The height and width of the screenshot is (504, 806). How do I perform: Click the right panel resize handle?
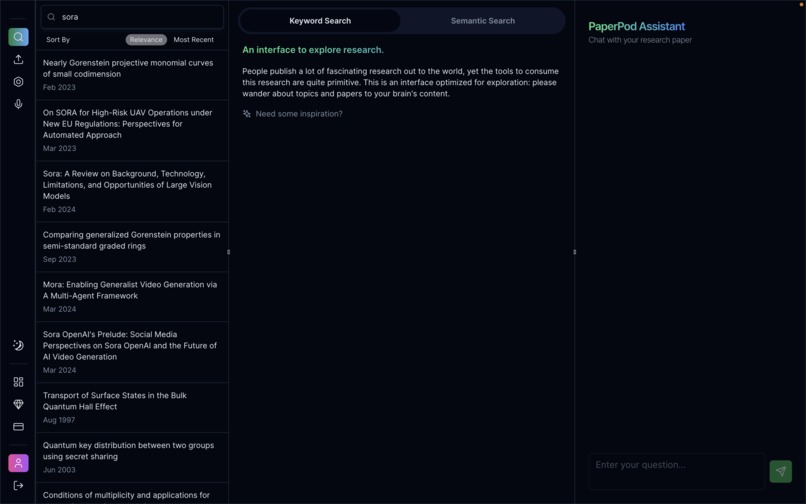click(x=574, y=252)
